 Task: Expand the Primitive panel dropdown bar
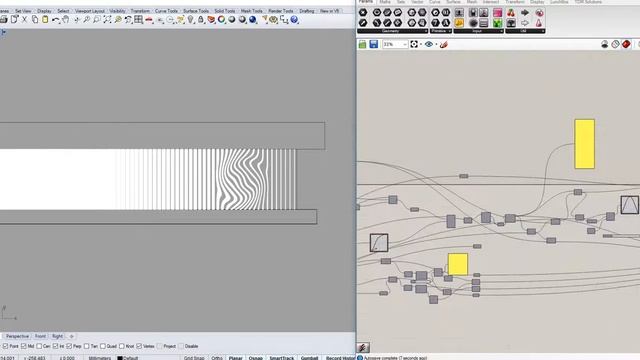click(x=440, y=31)
